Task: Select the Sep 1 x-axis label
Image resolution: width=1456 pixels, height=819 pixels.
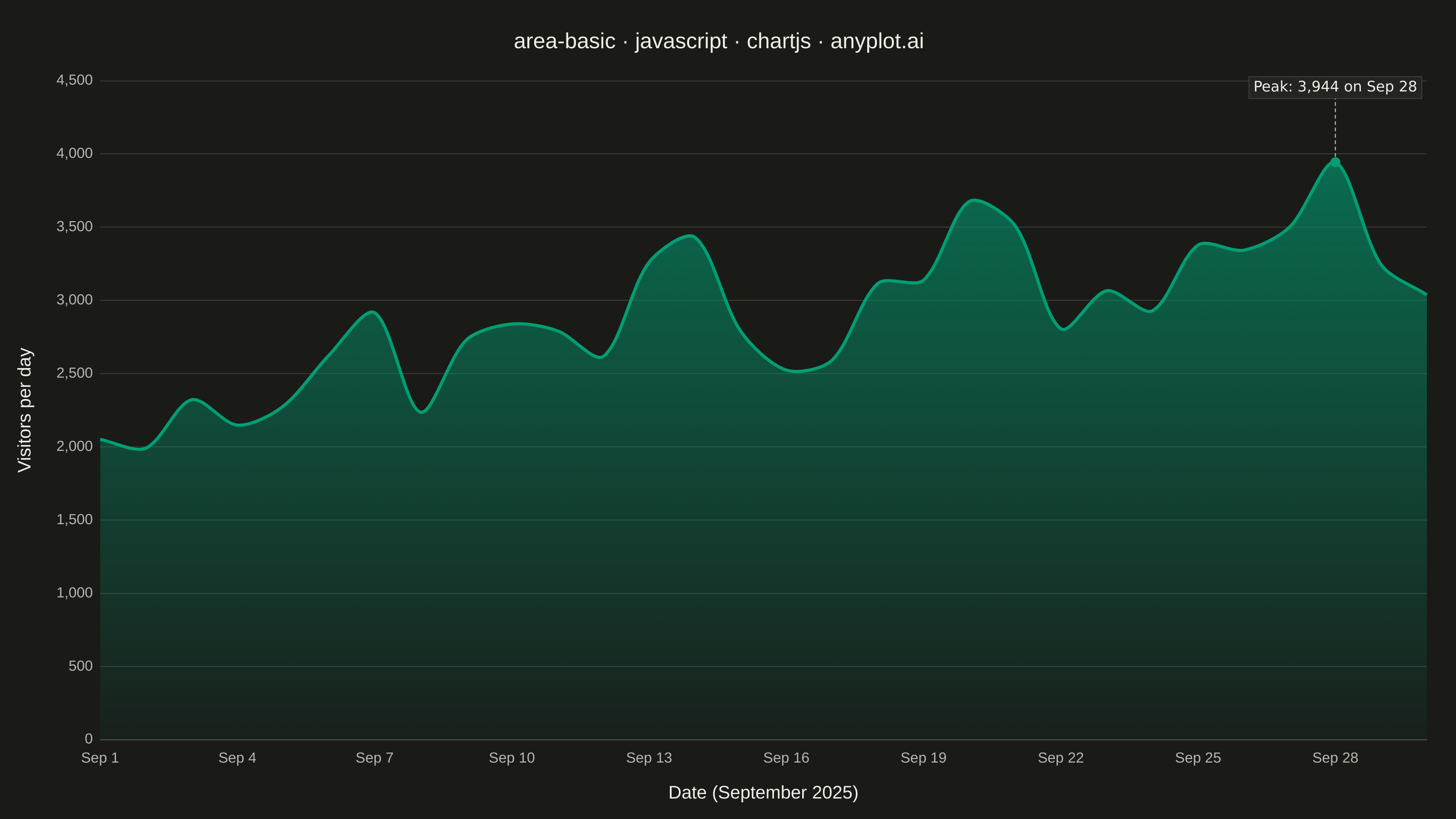Action: click(100, 758)
